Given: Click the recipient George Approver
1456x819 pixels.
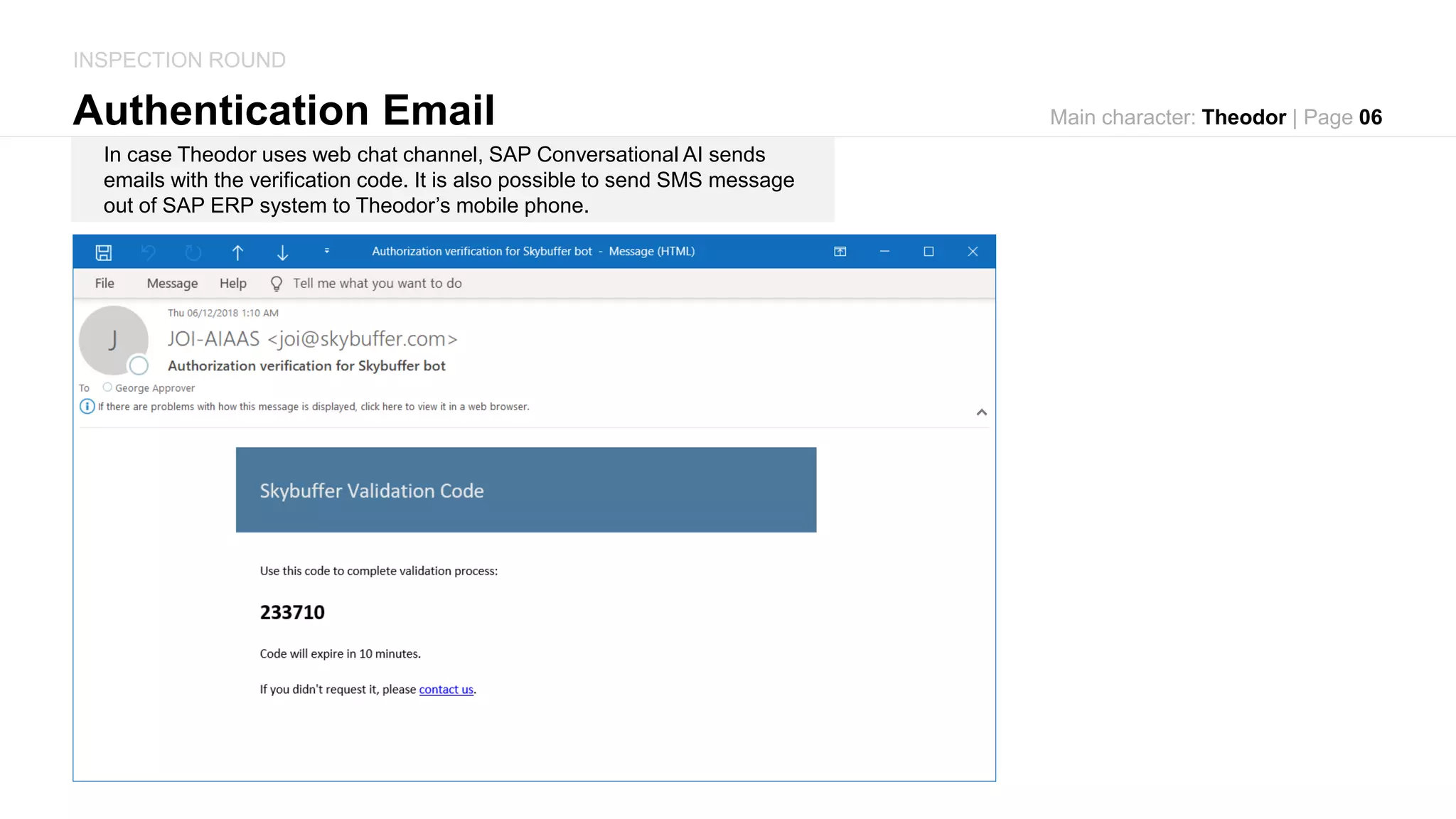Looking at the screenshot, I should [155, 388].
